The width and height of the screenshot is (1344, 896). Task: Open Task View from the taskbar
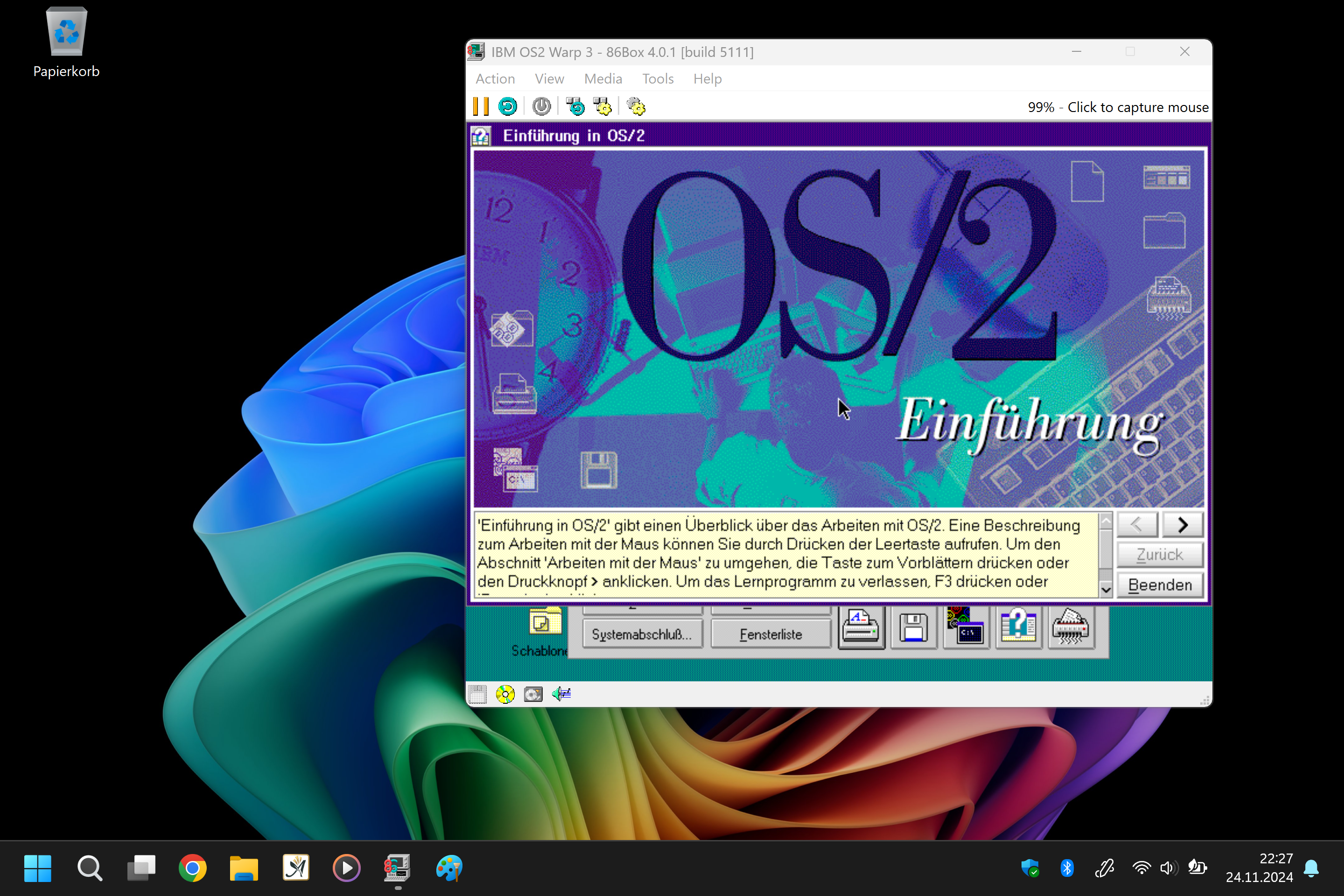point(141,868)
